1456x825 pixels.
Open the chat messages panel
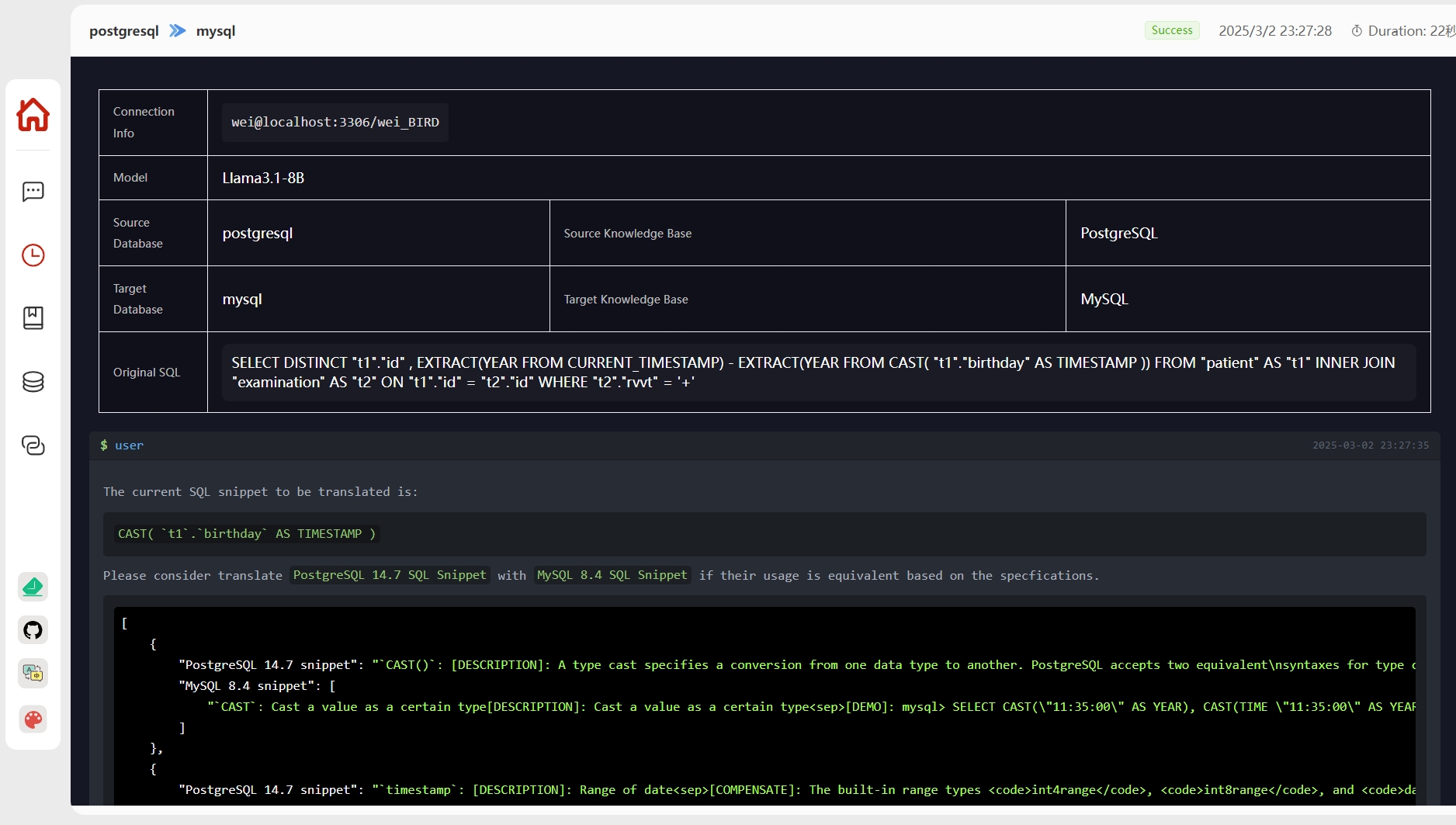pos(33,192)
